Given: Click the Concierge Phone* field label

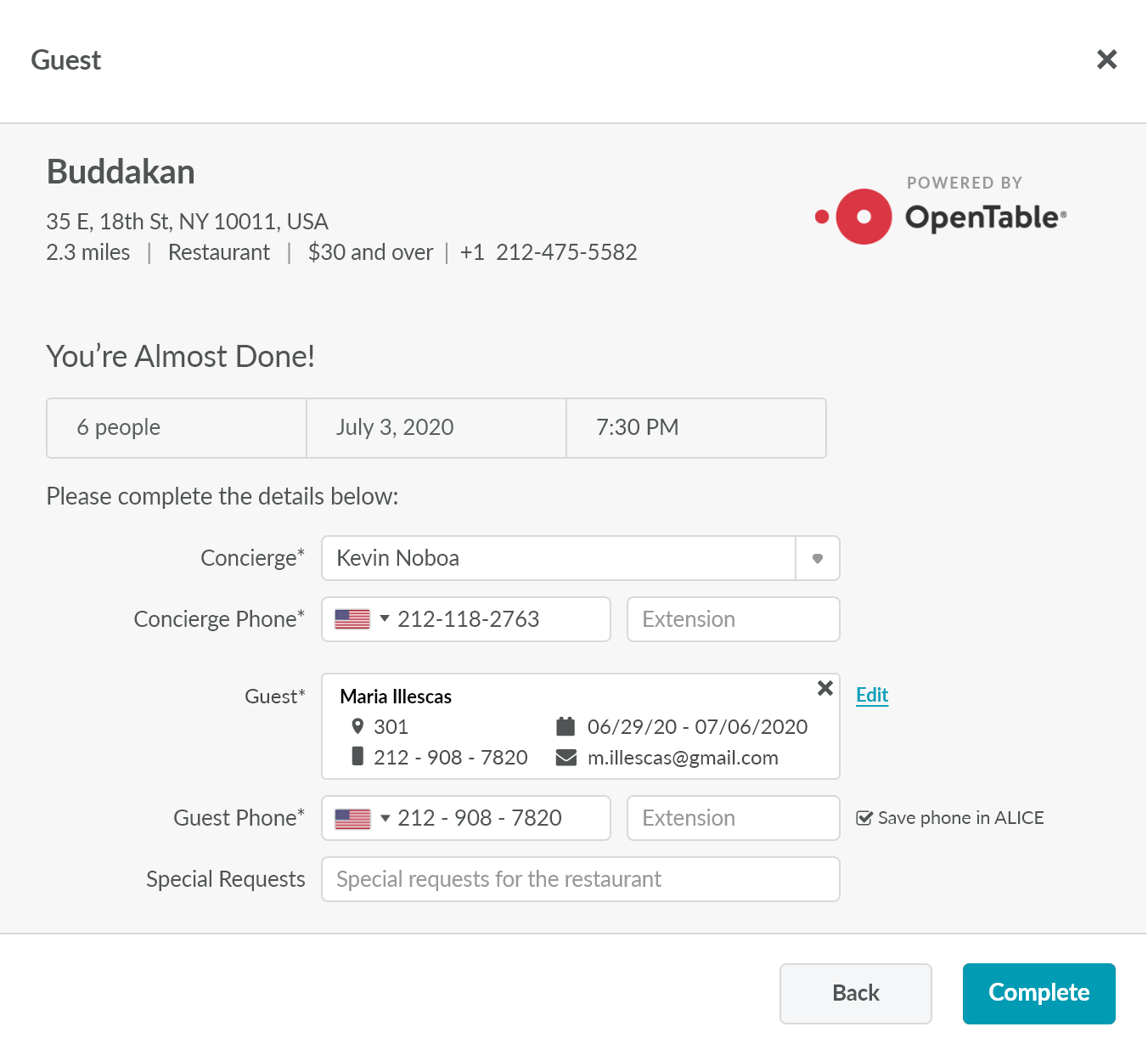Looking at the screenshot, I should [x=219, y=619].
